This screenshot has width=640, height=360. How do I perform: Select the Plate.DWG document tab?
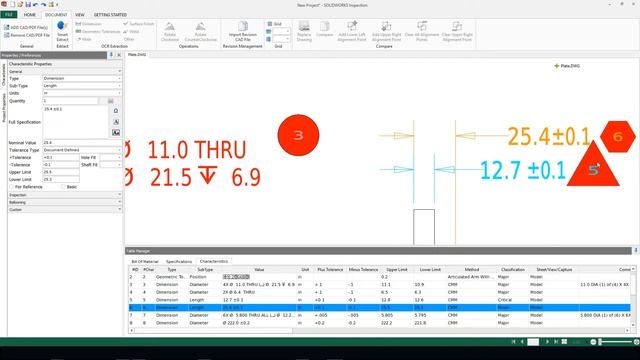(x=137, y=54)
